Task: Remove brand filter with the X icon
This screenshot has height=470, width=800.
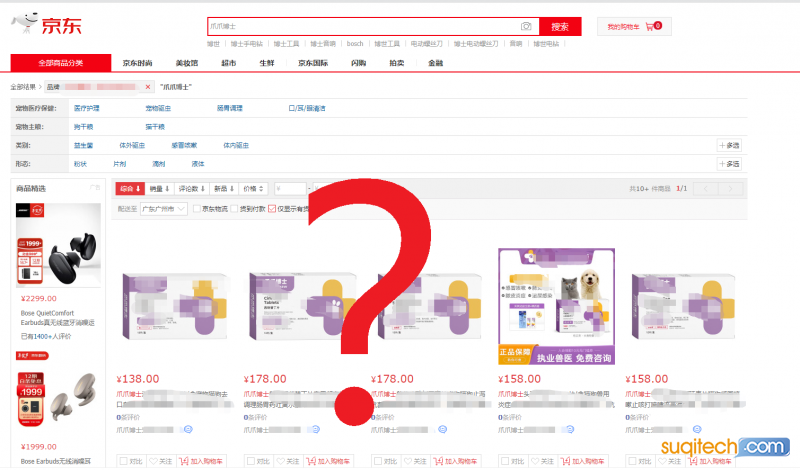Action: click(x=149, y=87)
